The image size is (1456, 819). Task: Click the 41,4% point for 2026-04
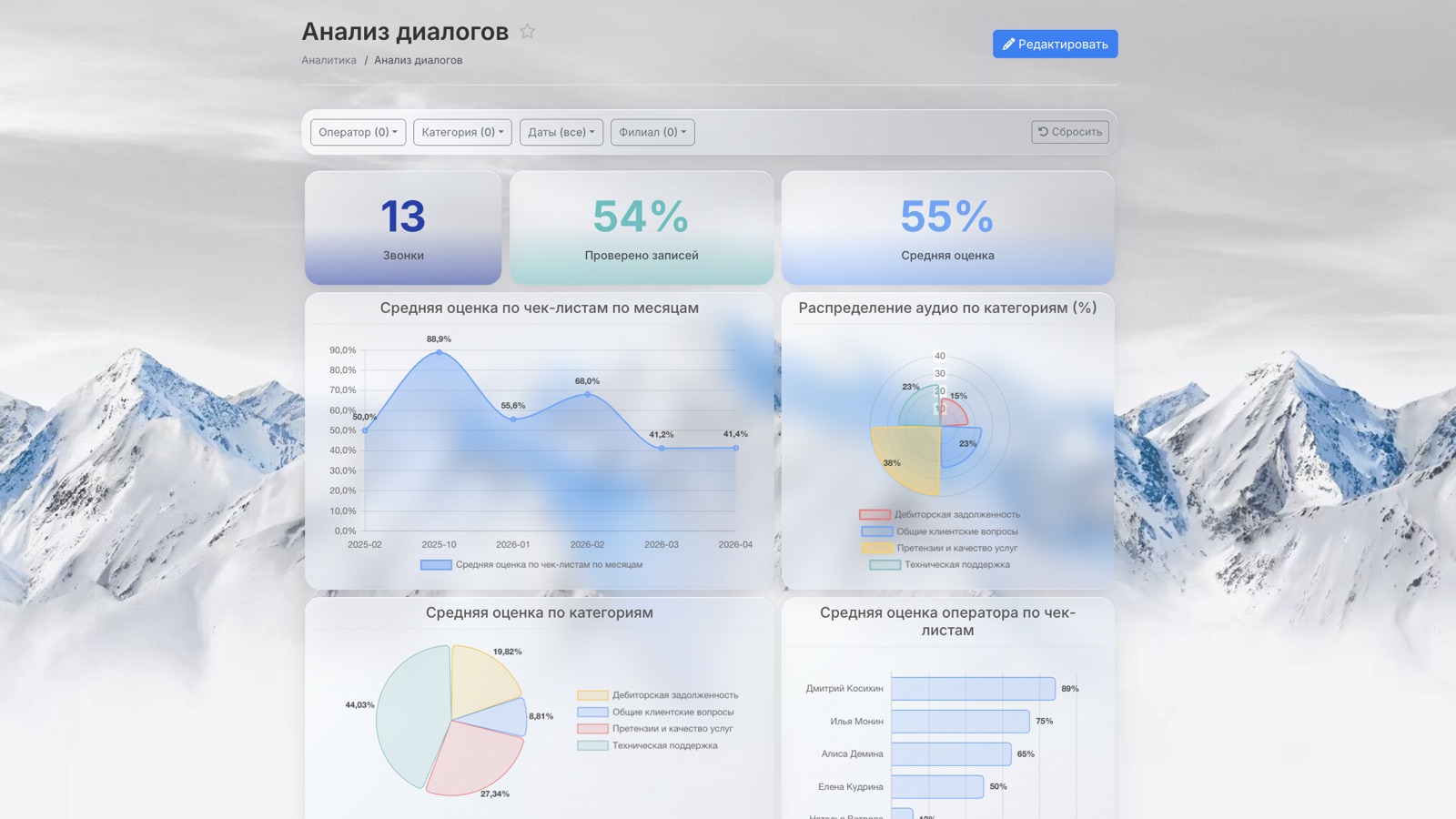point(735,448)
